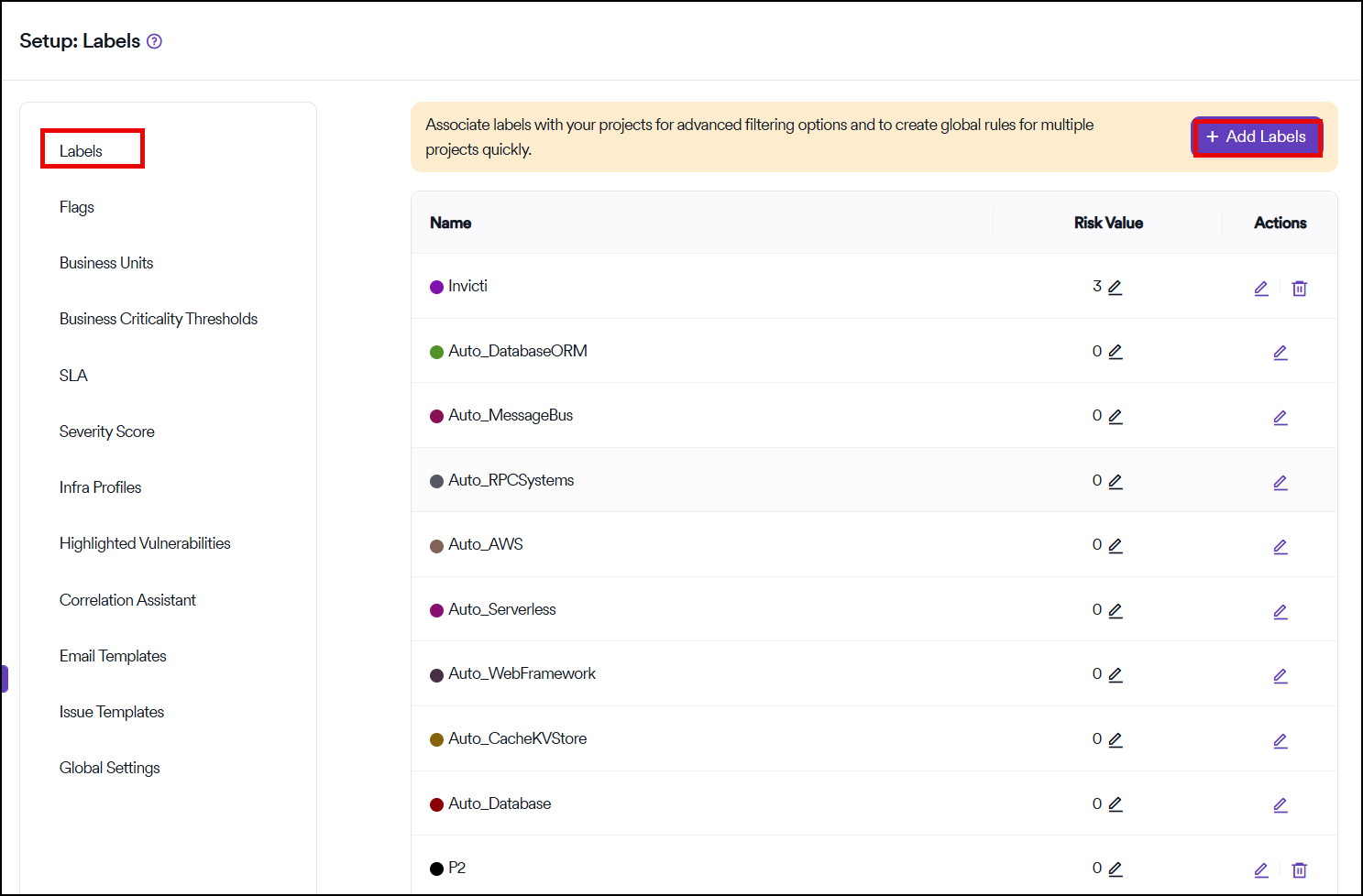Delete the Invicti label
1363x896 pixels.
tap(1299, 289)
